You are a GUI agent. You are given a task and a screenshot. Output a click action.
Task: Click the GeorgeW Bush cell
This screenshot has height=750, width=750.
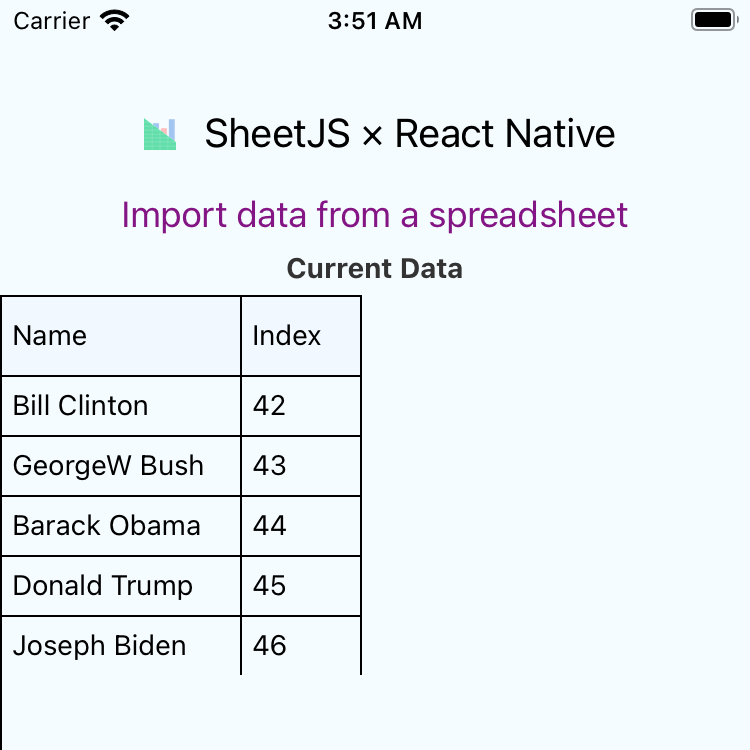121,466
